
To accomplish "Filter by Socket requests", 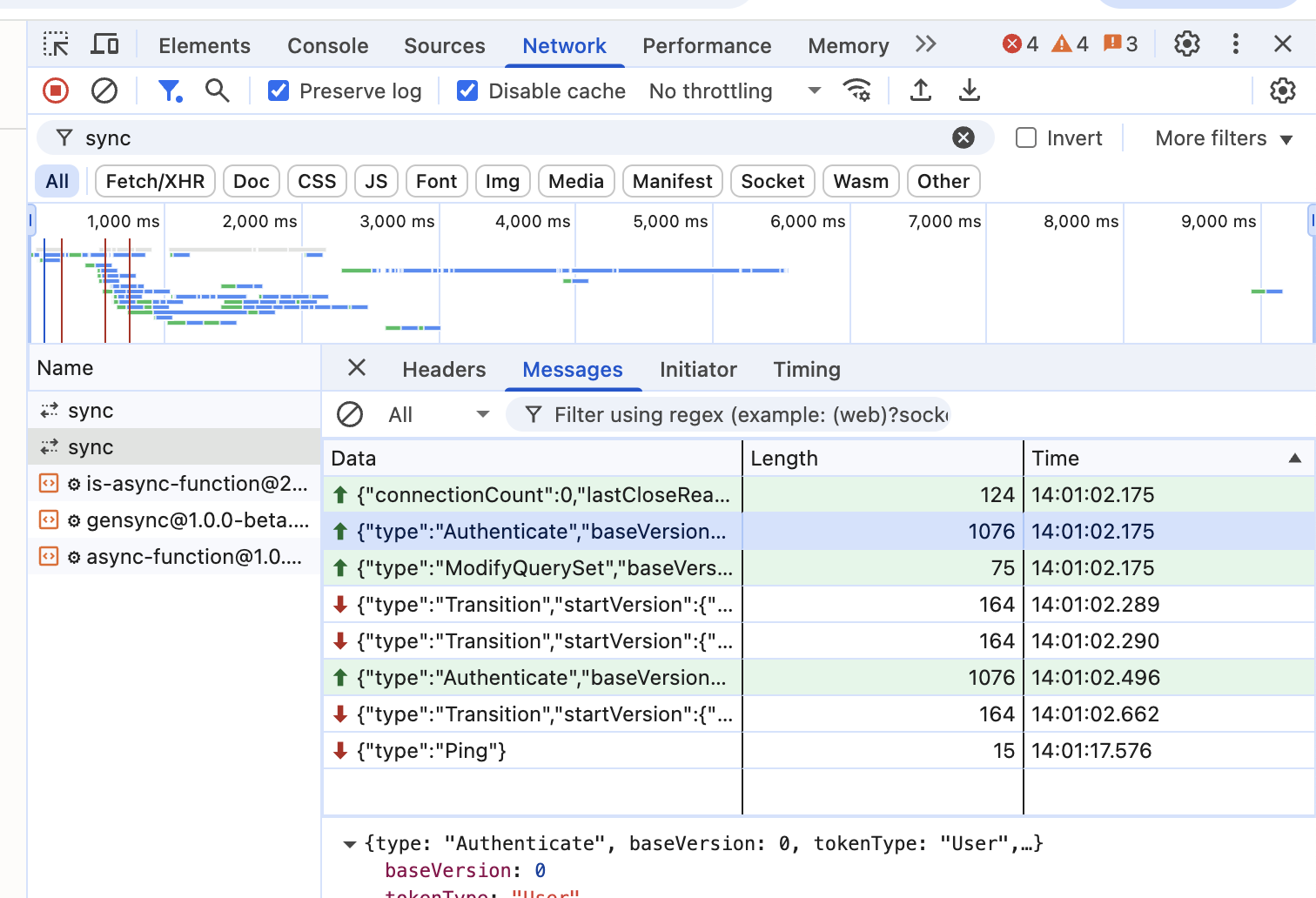I will coord(772,181).
